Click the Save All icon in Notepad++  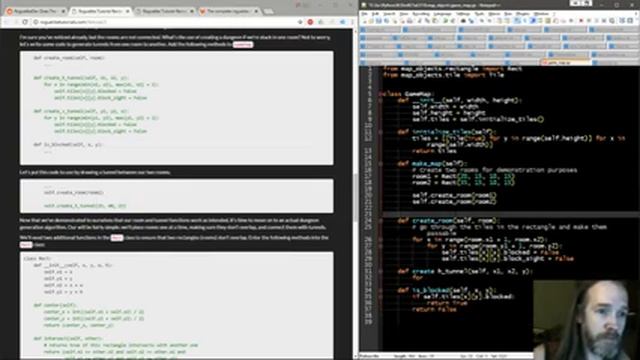[x=386, y=21]
